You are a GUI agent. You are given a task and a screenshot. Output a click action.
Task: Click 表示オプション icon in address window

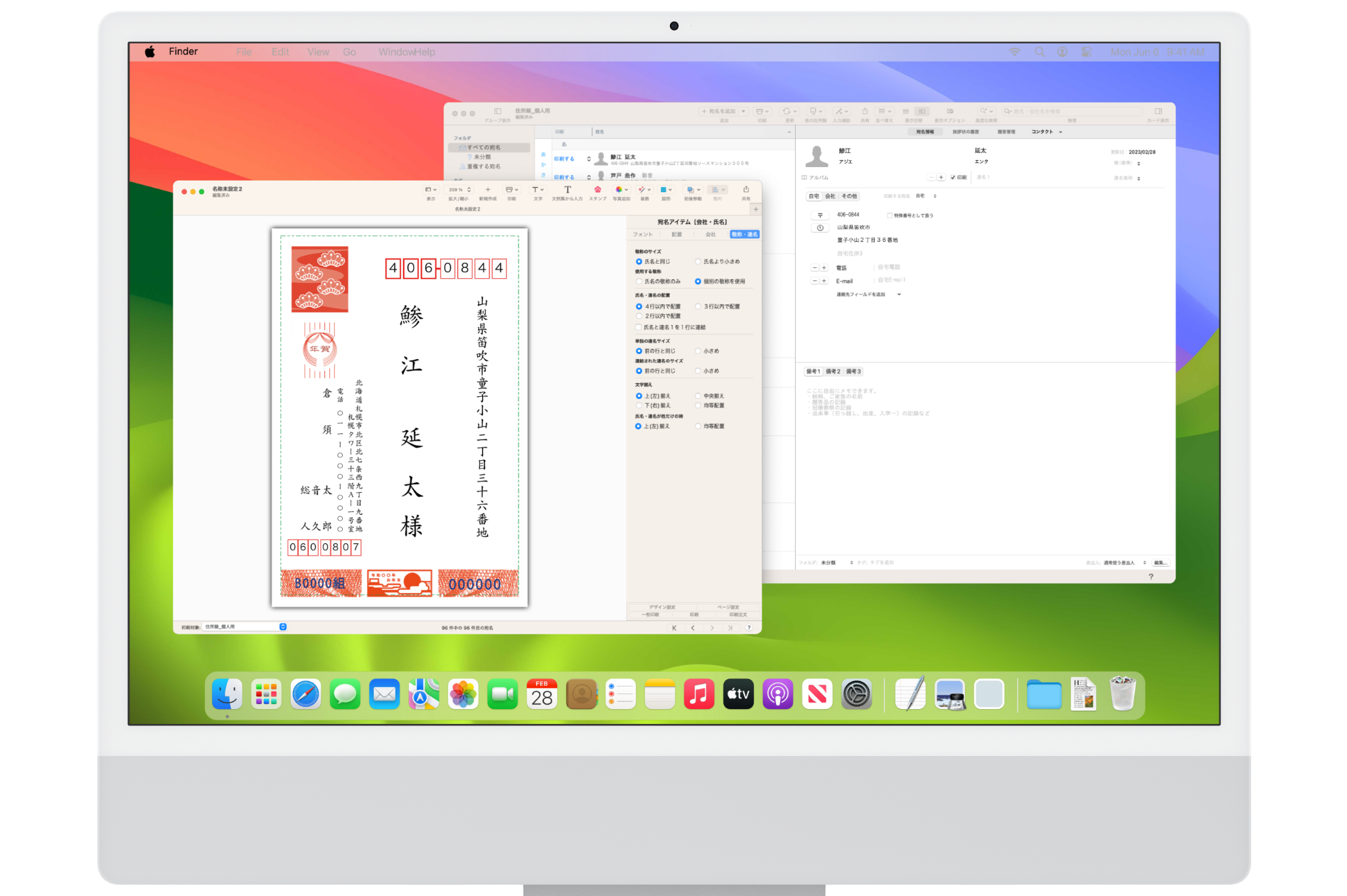949,112
